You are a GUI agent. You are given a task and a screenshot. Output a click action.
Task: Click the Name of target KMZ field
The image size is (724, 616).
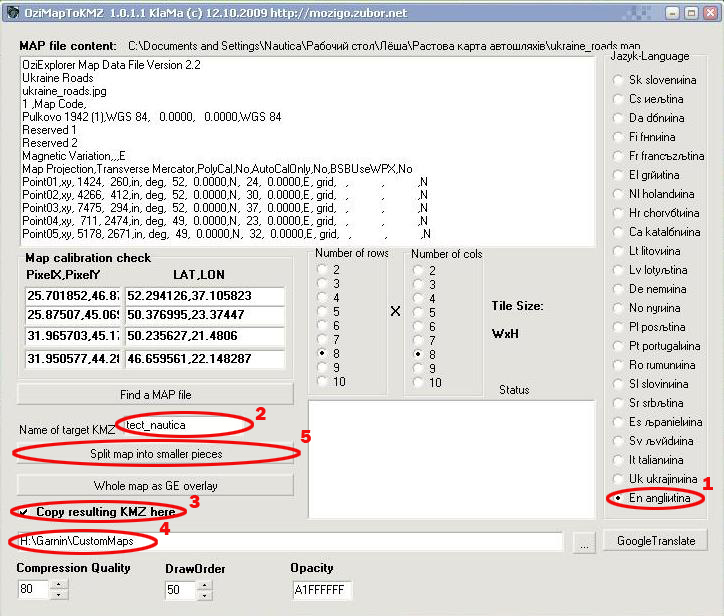[x=183, y=425]
